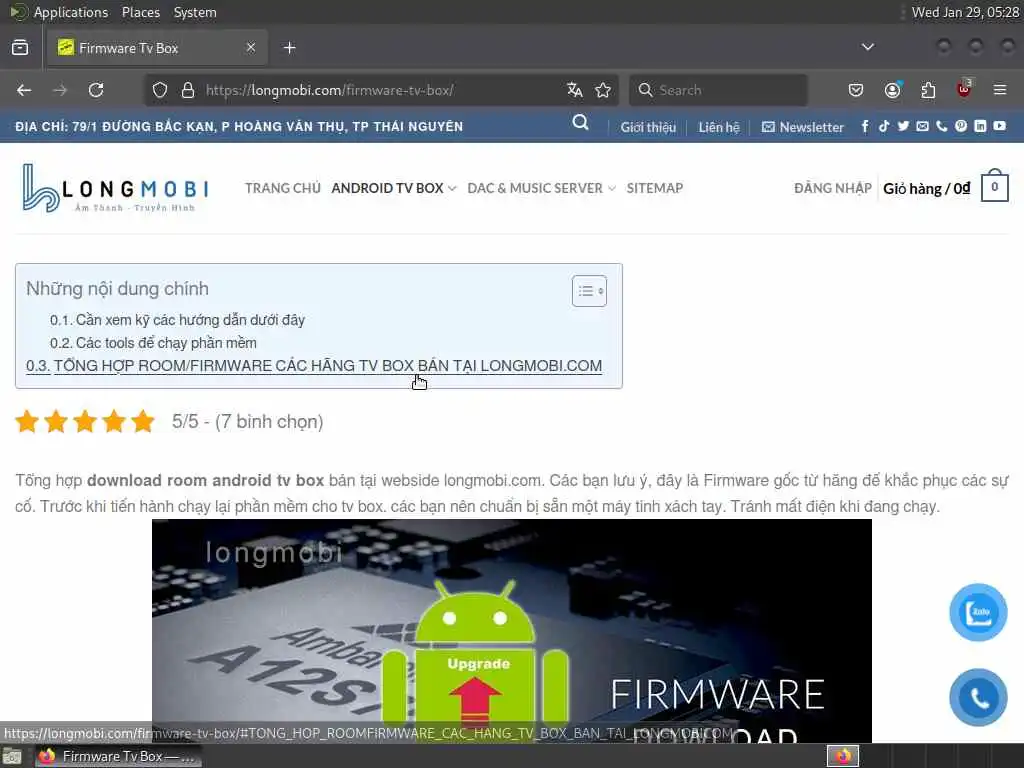Click the browser Search field

(x=718, y=90)
